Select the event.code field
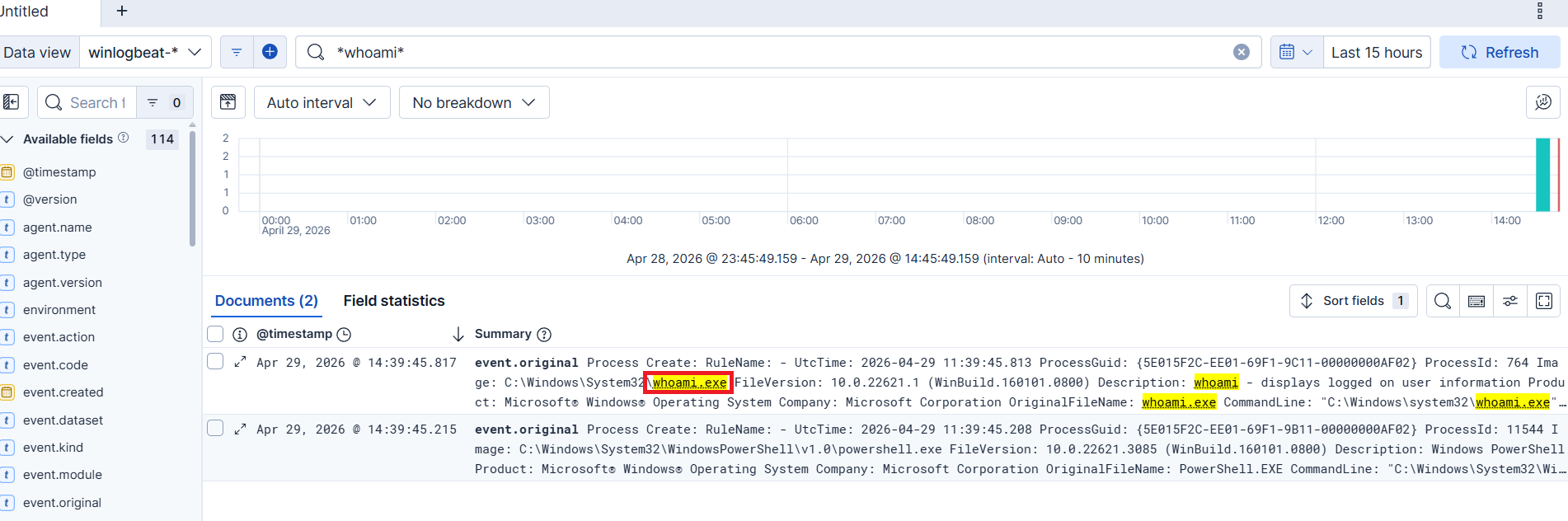 click(55, 365)
